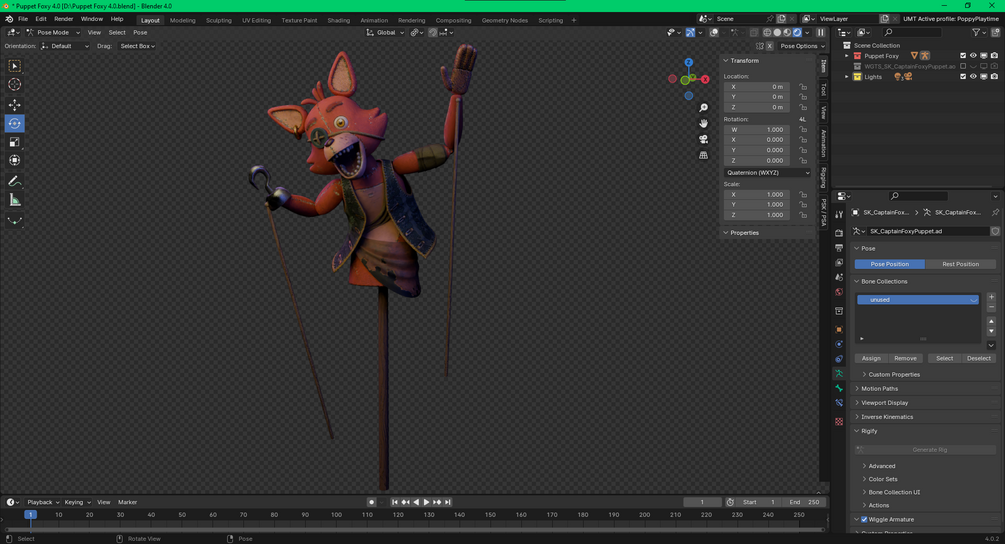Expand the Viewport Display panel

tap(885, 403)
